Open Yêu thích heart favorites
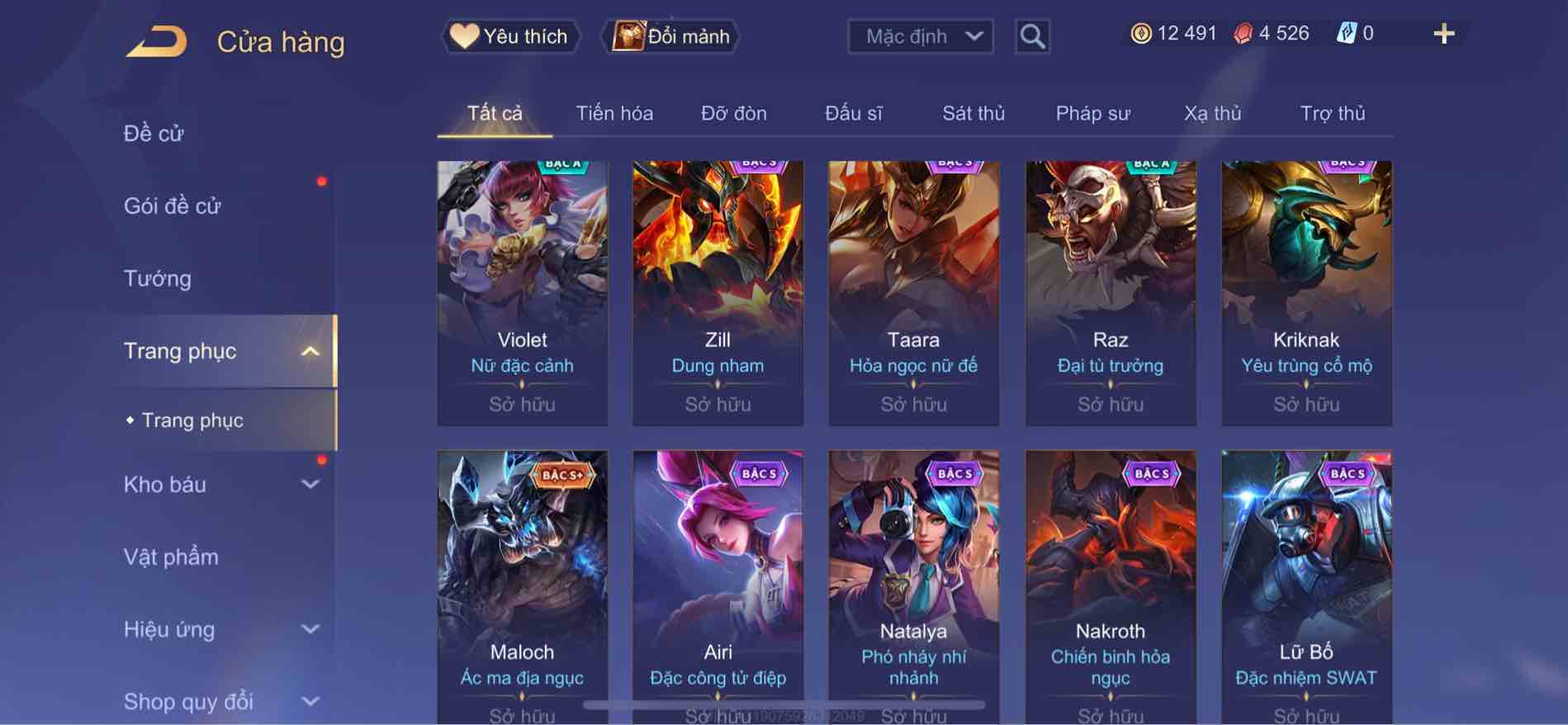This screenshot has width=1568, height=725. 509,36
